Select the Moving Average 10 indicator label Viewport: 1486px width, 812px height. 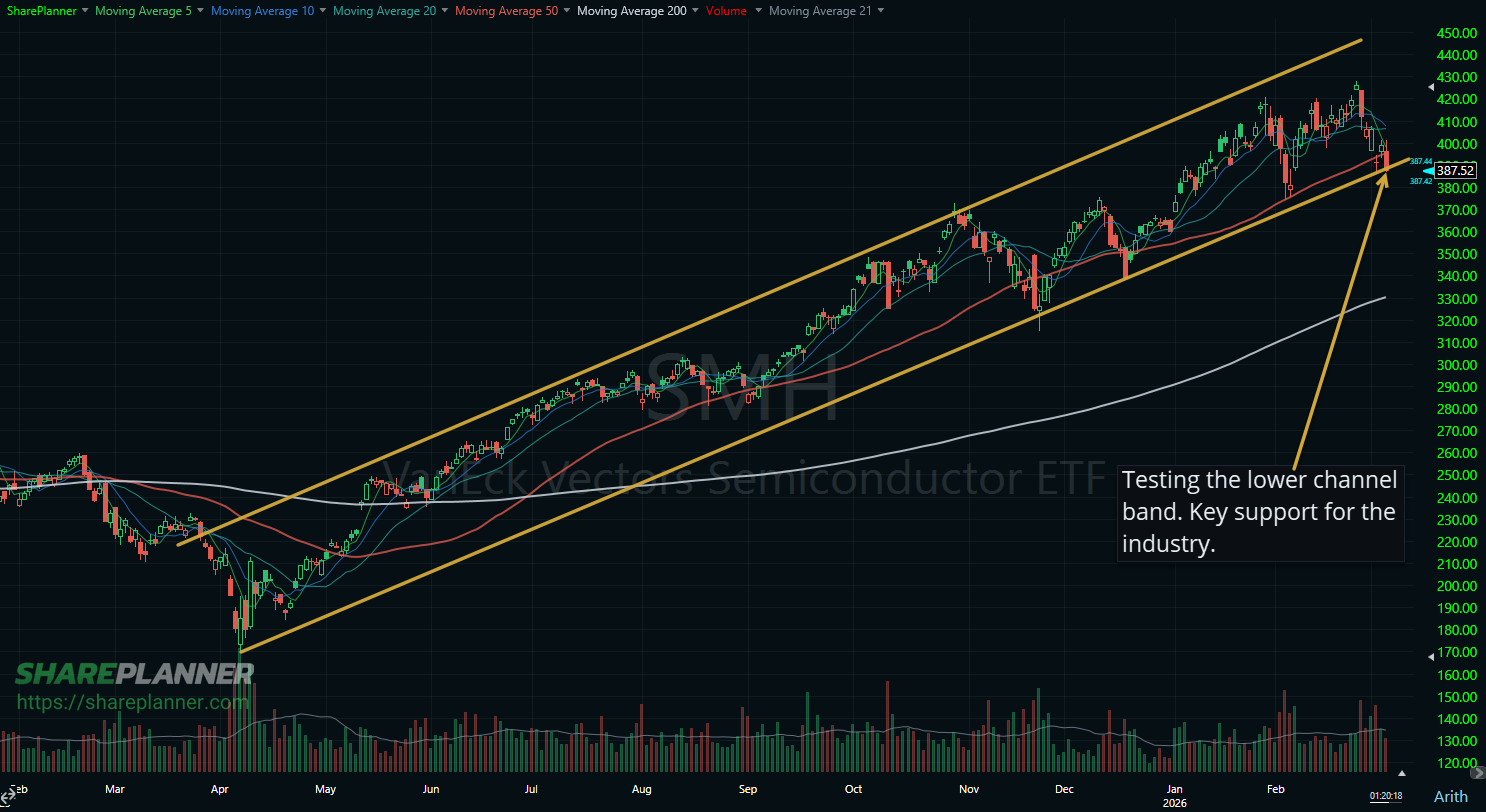[x=262, y=11]
